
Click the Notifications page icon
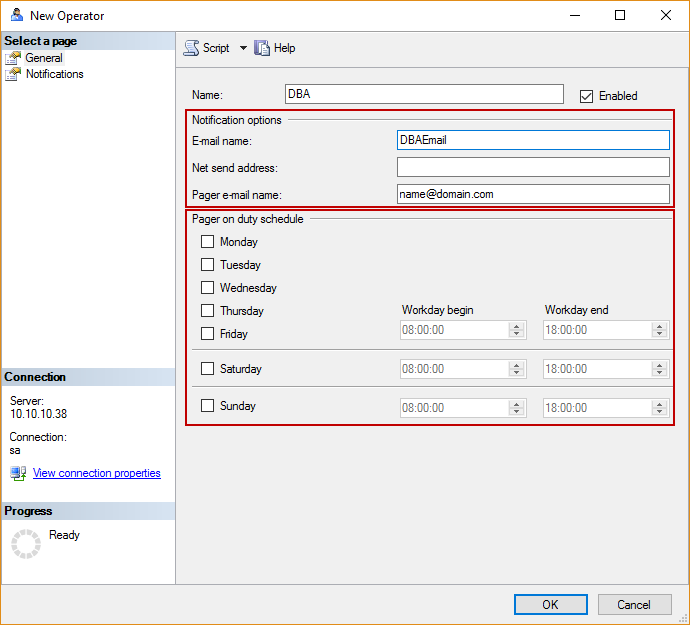(13, 74)
